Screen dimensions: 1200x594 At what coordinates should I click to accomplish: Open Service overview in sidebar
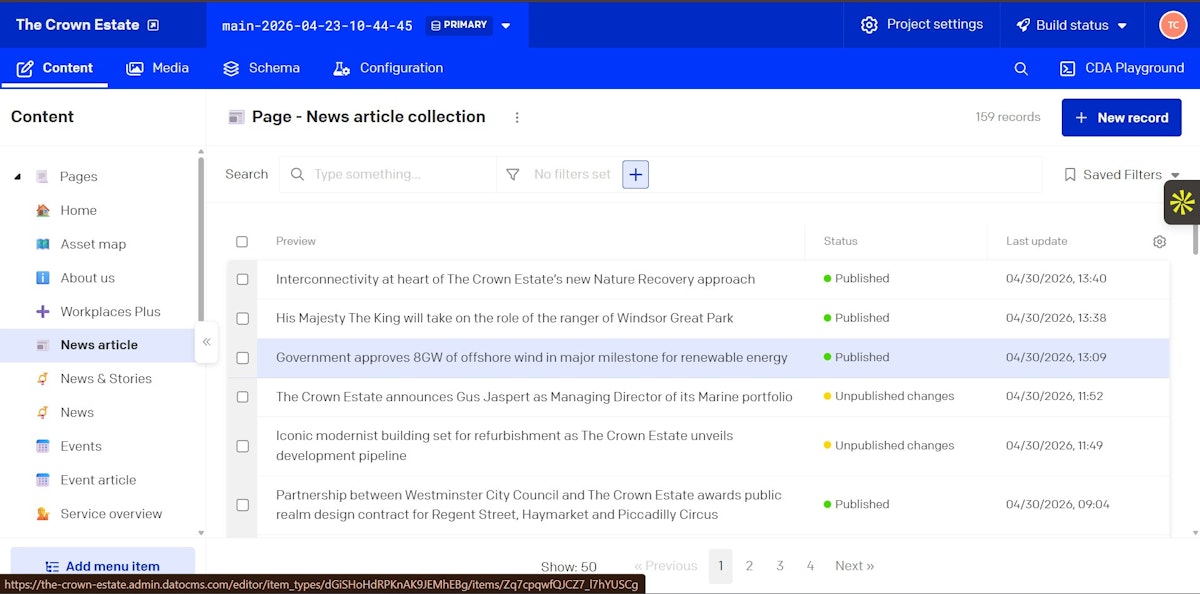click(x=111, y=514)
